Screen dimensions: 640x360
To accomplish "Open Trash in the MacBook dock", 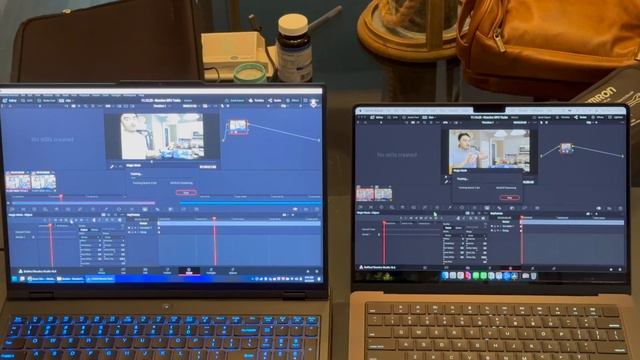I will click(x=533, y=276).
